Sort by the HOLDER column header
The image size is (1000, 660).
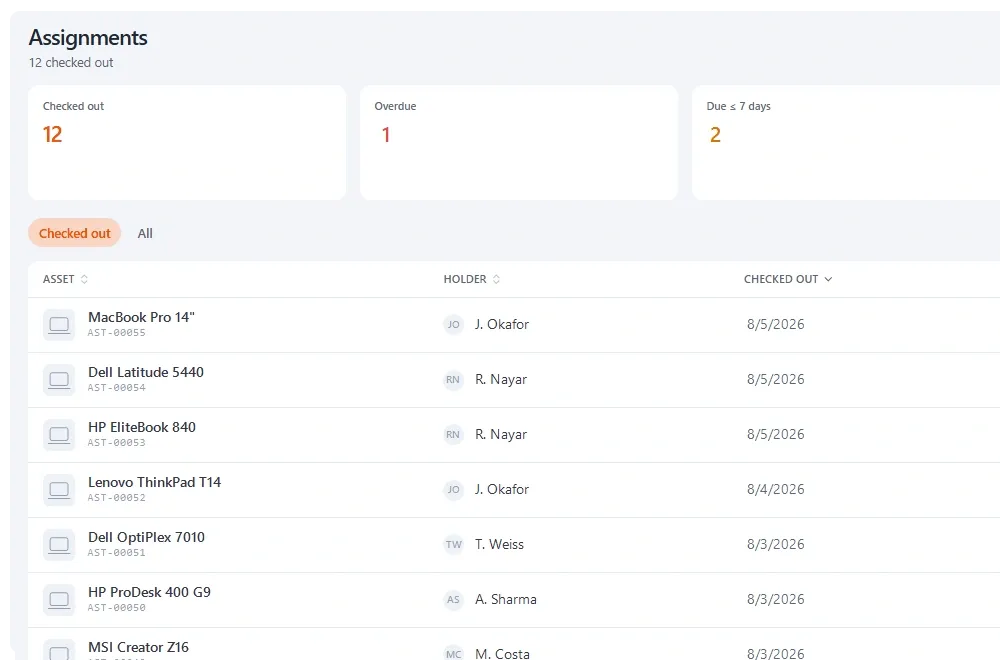coord(471,279)
